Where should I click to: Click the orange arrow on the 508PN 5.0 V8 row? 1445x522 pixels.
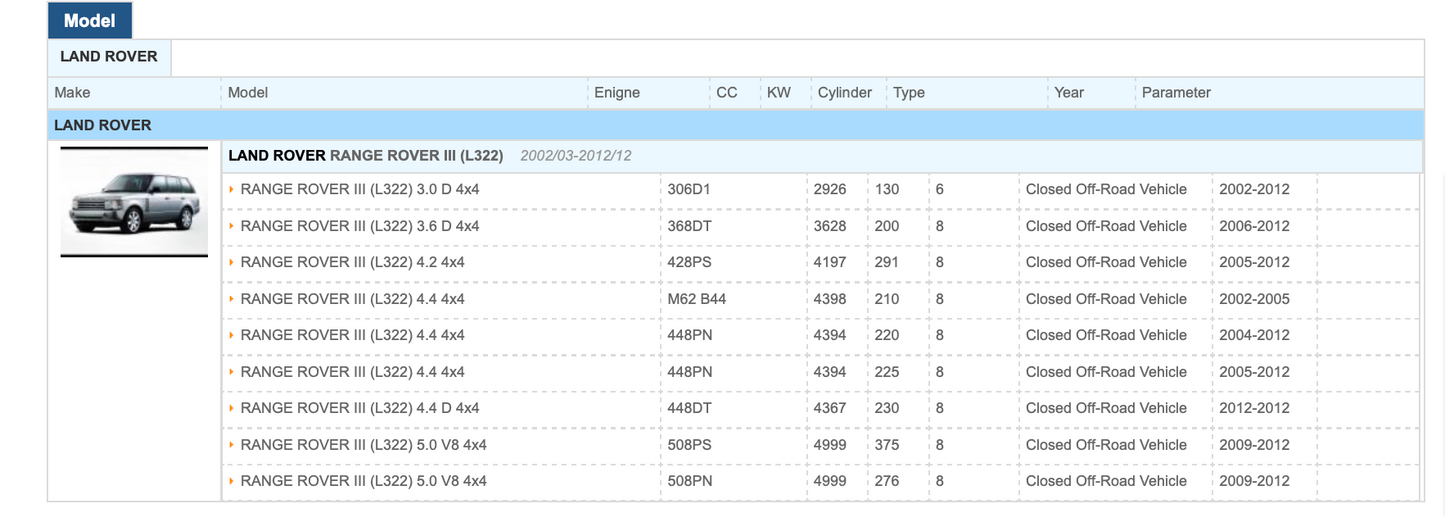pyautogui.click(x=232, y=481)
